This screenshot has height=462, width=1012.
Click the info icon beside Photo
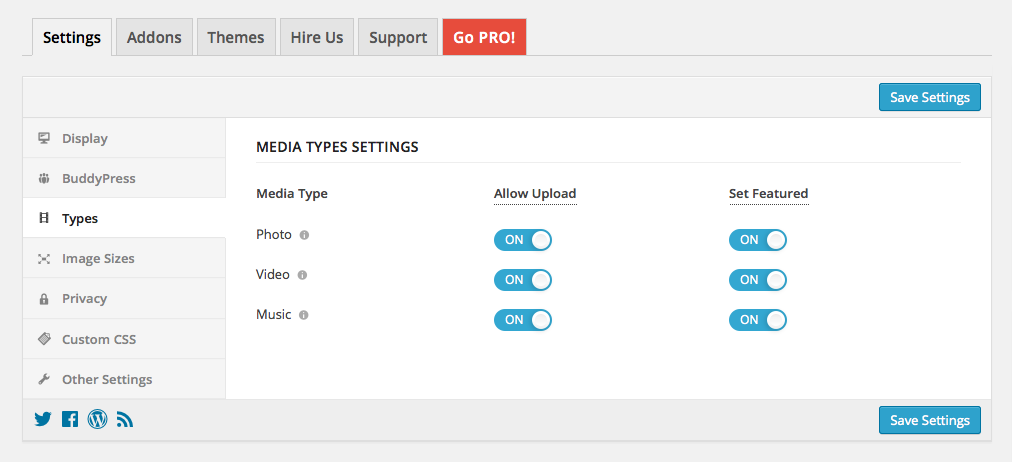tap(305, 235)
